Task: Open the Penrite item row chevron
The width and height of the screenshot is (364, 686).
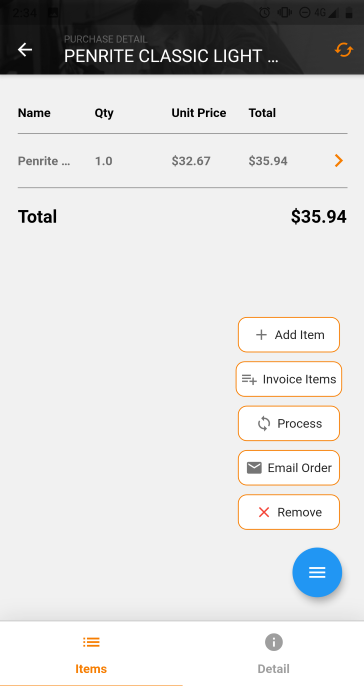Action: tap(338, 161)
